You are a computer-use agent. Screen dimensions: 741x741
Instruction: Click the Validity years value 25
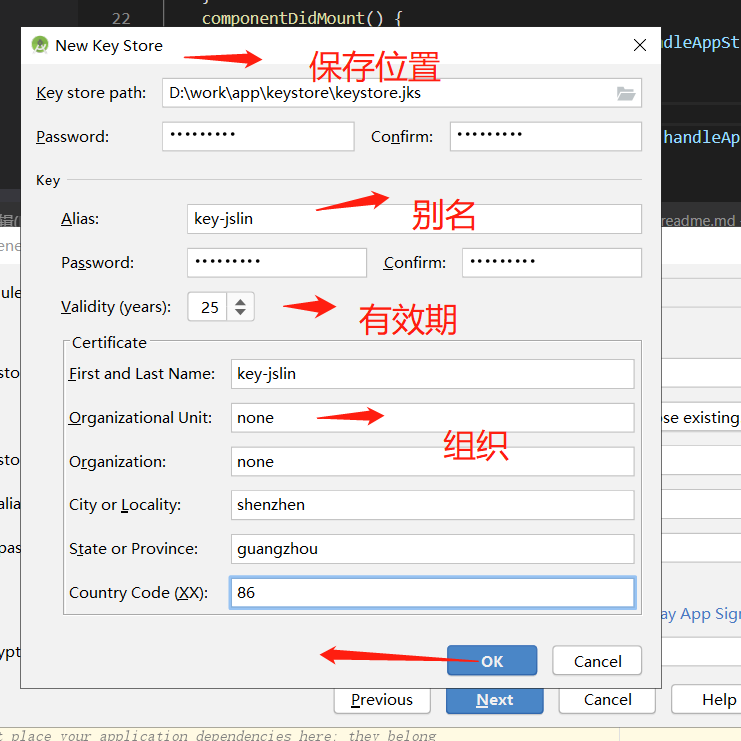(207, 307)
